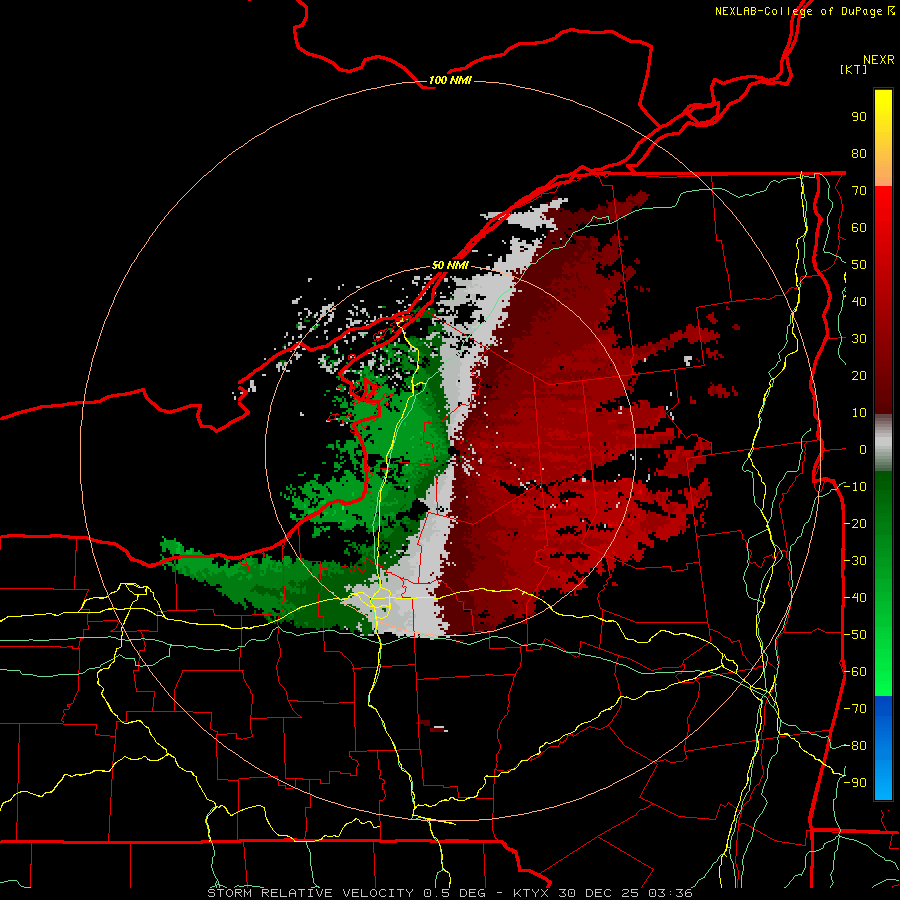The image size is (900, 900).
Task: Click the 90 value on the velocity scale
Action: pos(859,117)
